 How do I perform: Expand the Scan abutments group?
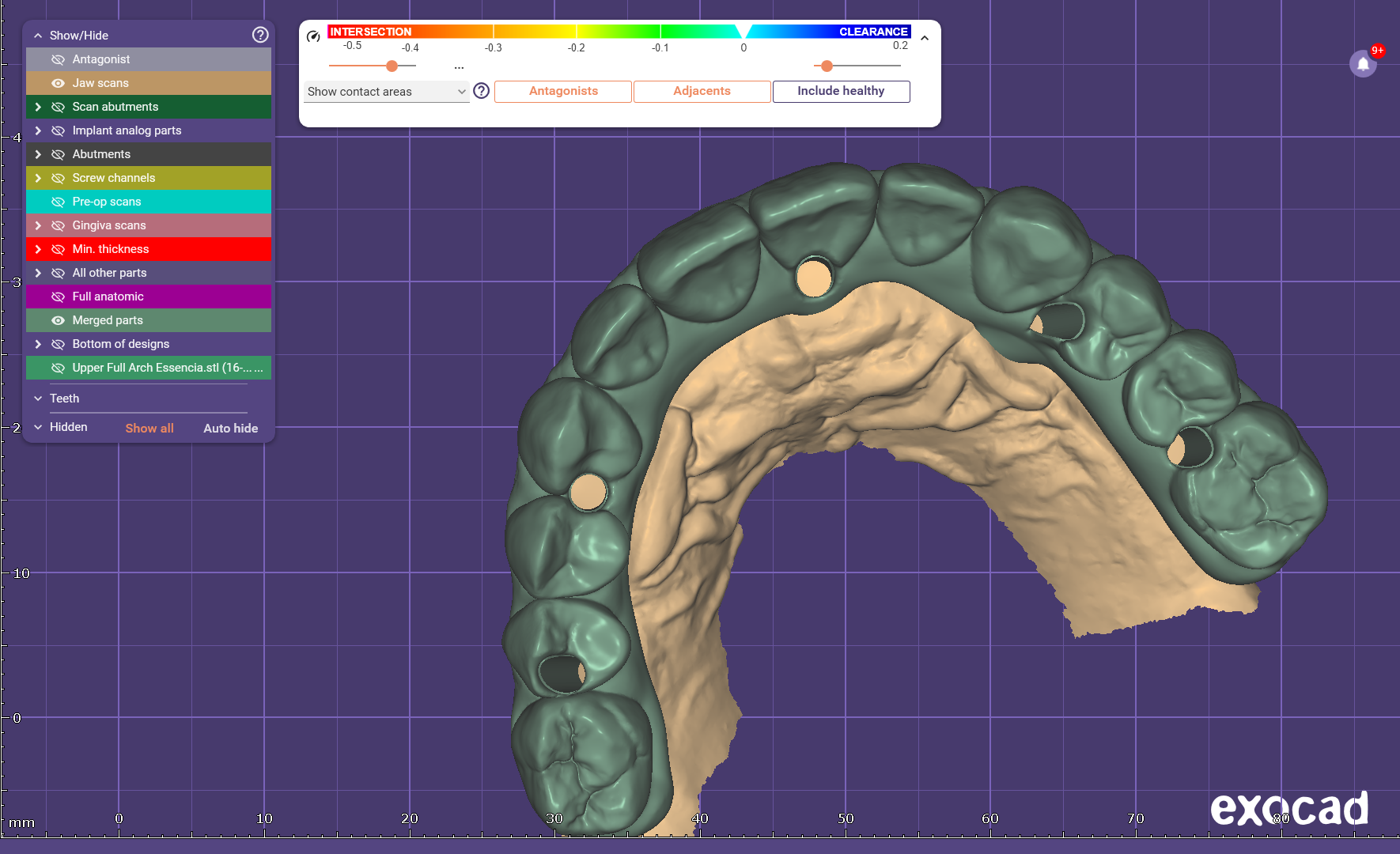(38, 107)
